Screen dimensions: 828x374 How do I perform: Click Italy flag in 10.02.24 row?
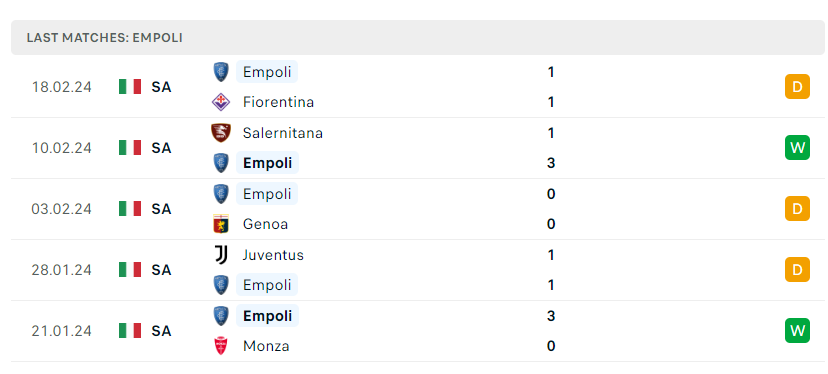(130, 148)
